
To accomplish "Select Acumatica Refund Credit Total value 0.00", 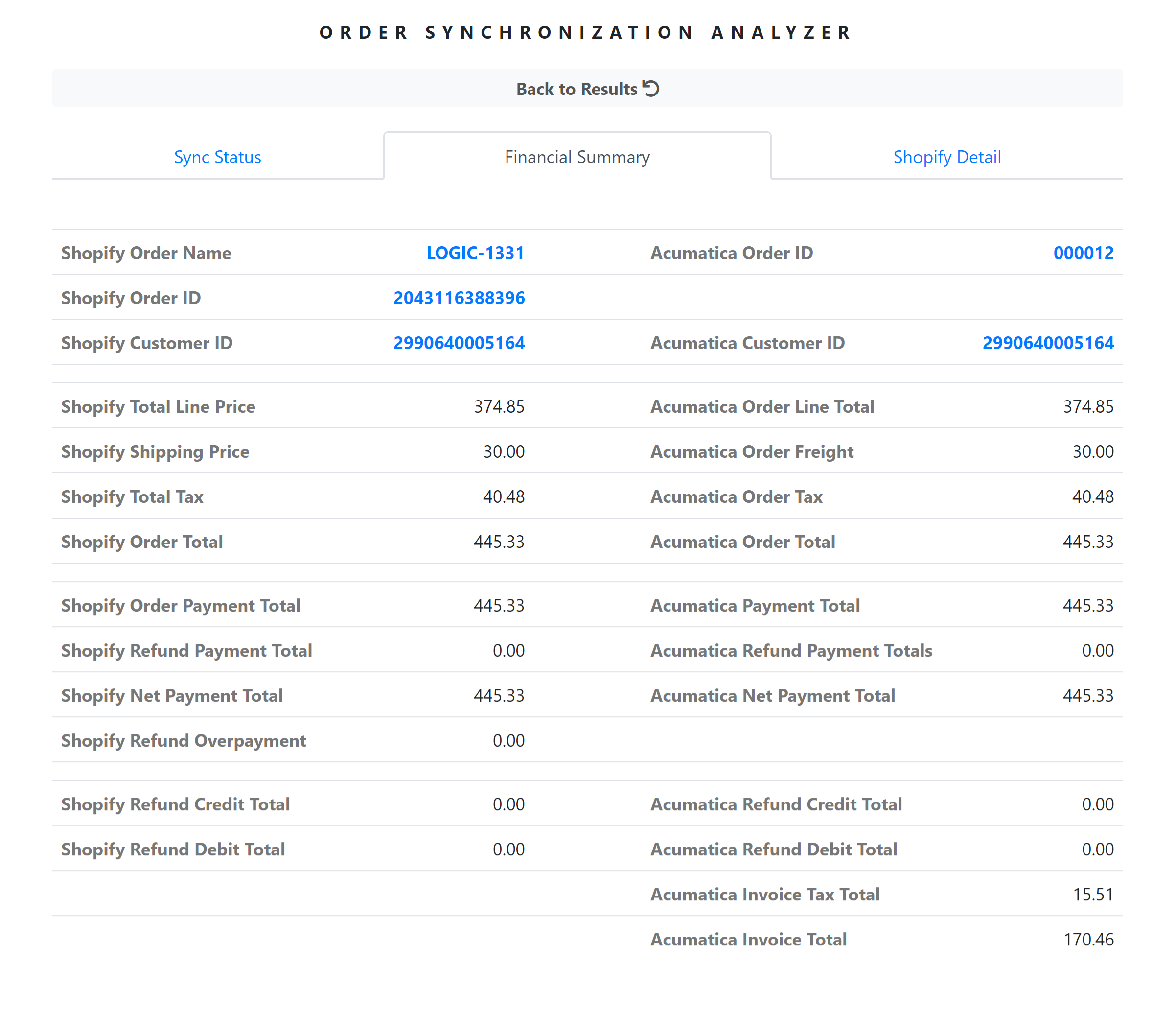I will click(1098, 804).
